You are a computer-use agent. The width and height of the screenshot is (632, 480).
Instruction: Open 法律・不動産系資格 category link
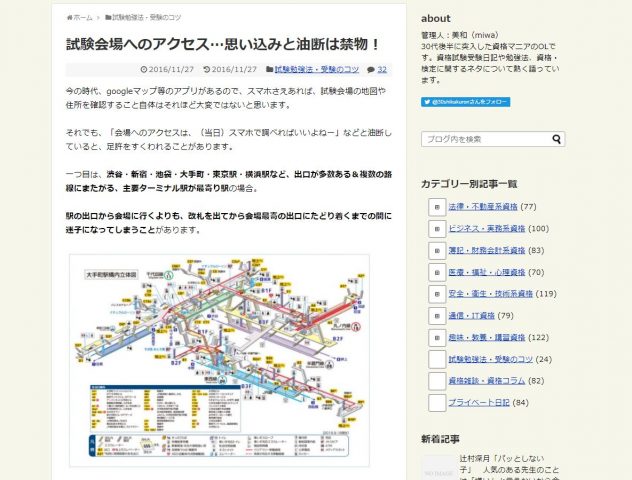483,207
